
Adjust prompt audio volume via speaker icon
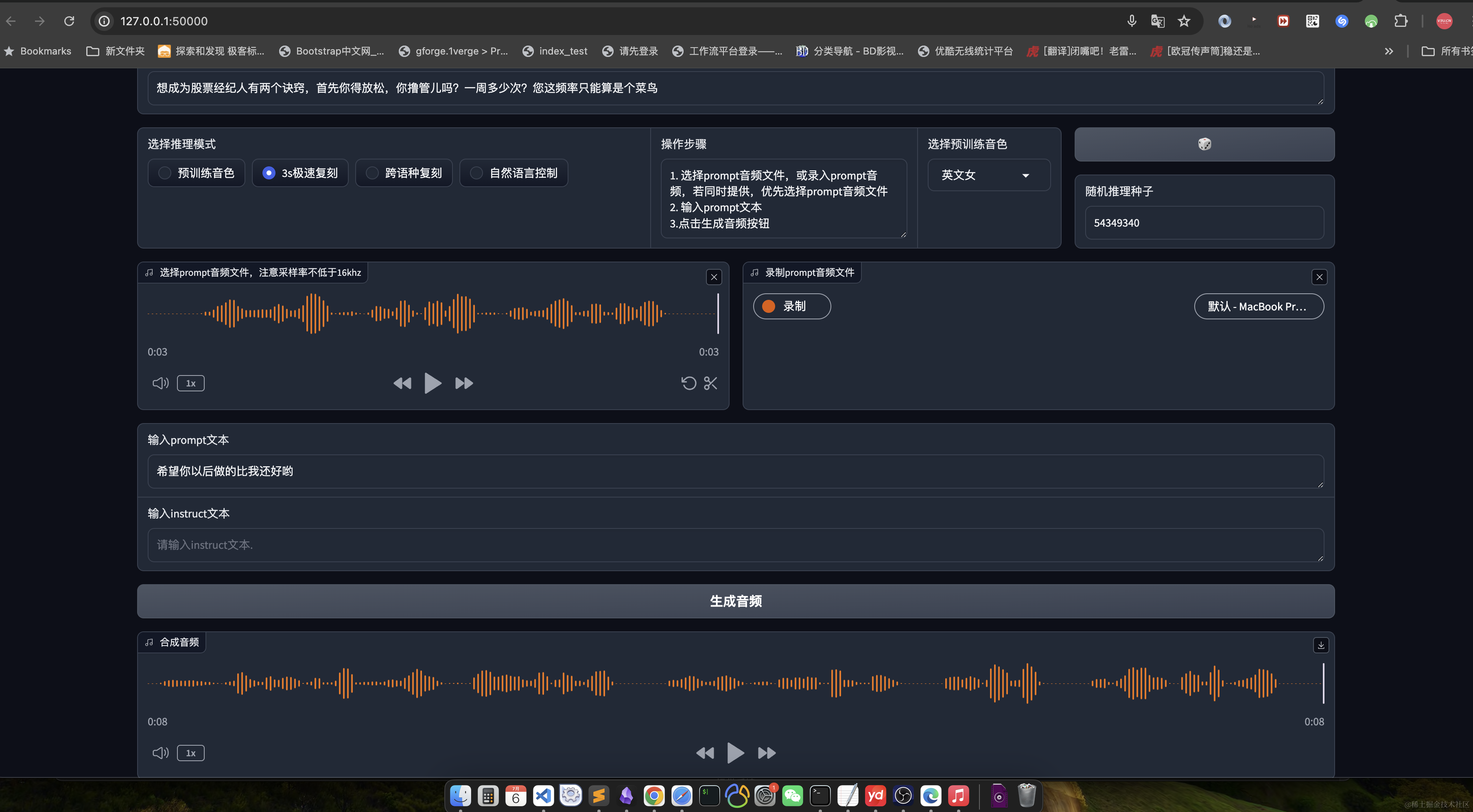point(161,383)
